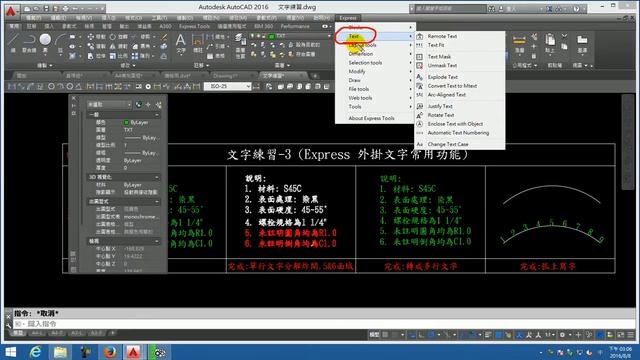640x360 pixels.
Task: Expand the Layers panel flyout arrow
Action: (x=288, y=65)
